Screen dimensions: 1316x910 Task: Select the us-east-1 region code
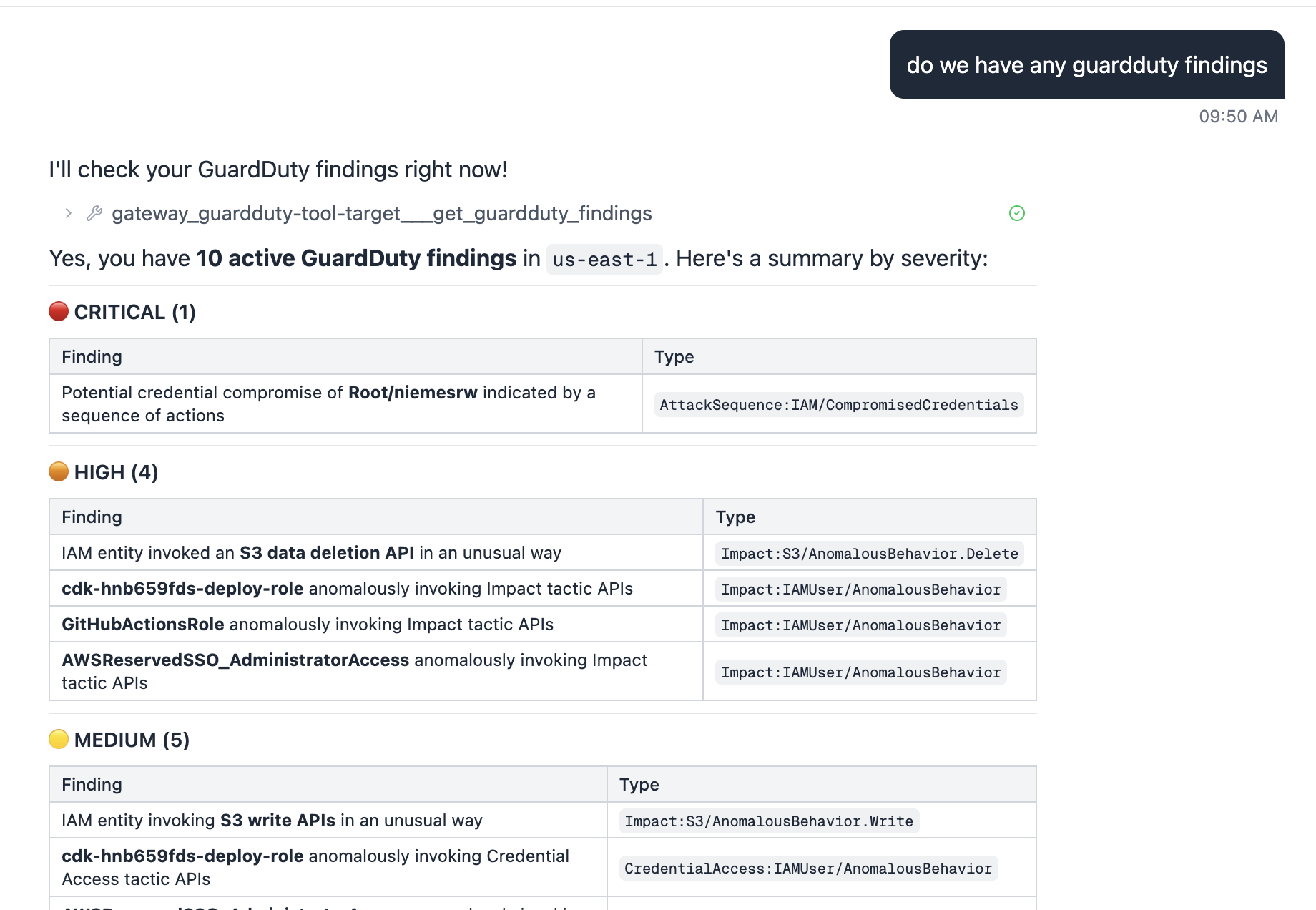pyautogui.click(x=604, y=259)
